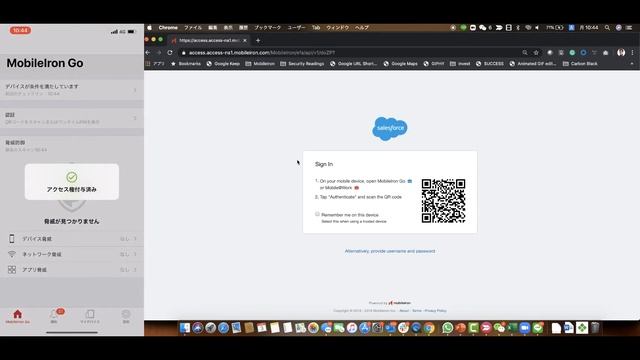Click the address bar URL field
This screenshot has width=640, height=360.
[x=353, y=53]
